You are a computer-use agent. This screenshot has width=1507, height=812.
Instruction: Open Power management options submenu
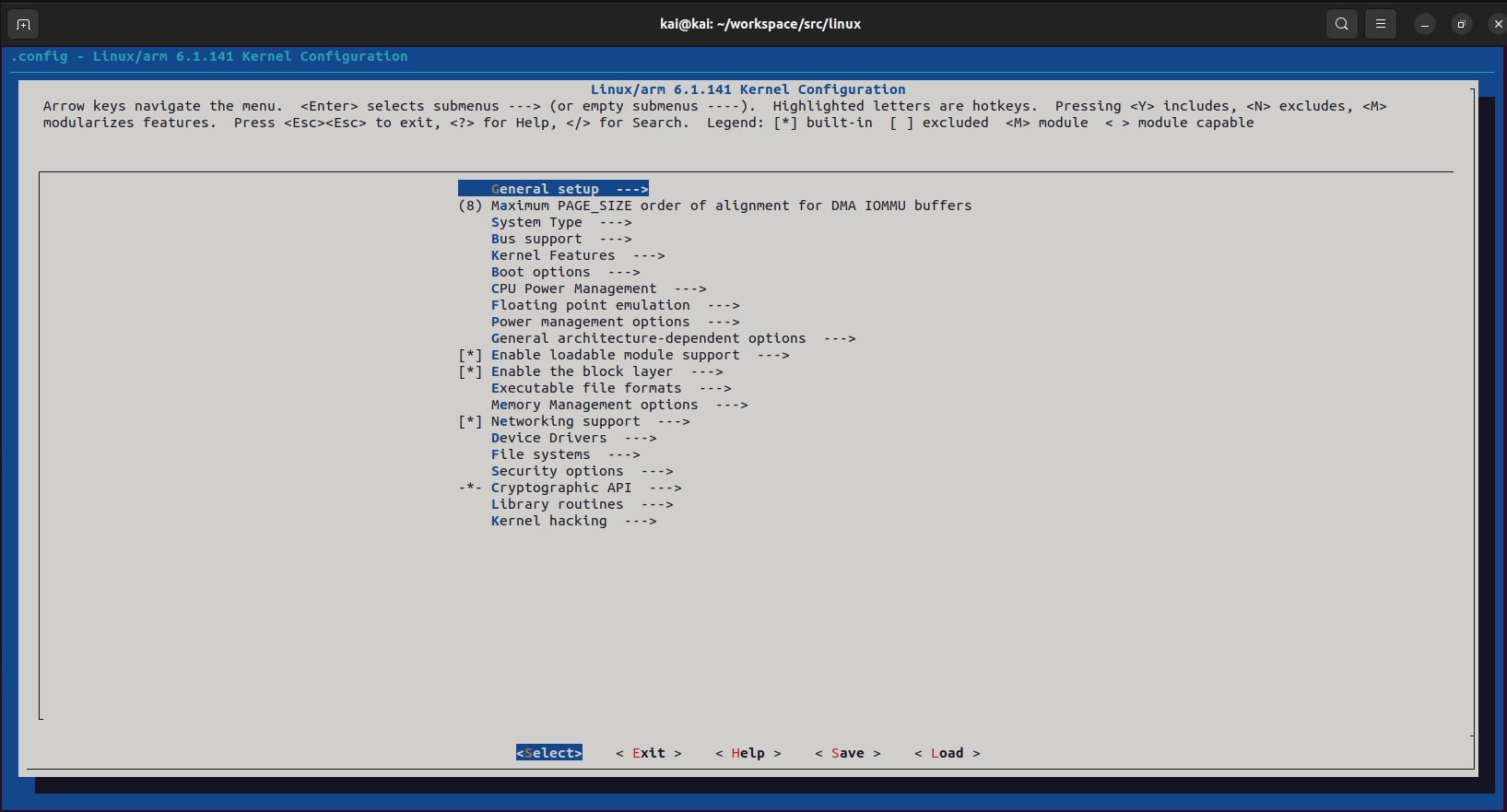(x=615, y=322)
